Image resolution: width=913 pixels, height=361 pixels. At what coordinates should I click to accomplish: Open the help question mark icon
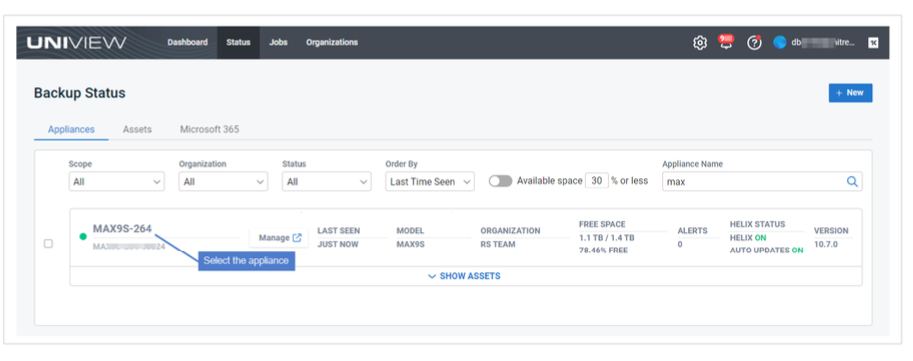pos(754,43)
